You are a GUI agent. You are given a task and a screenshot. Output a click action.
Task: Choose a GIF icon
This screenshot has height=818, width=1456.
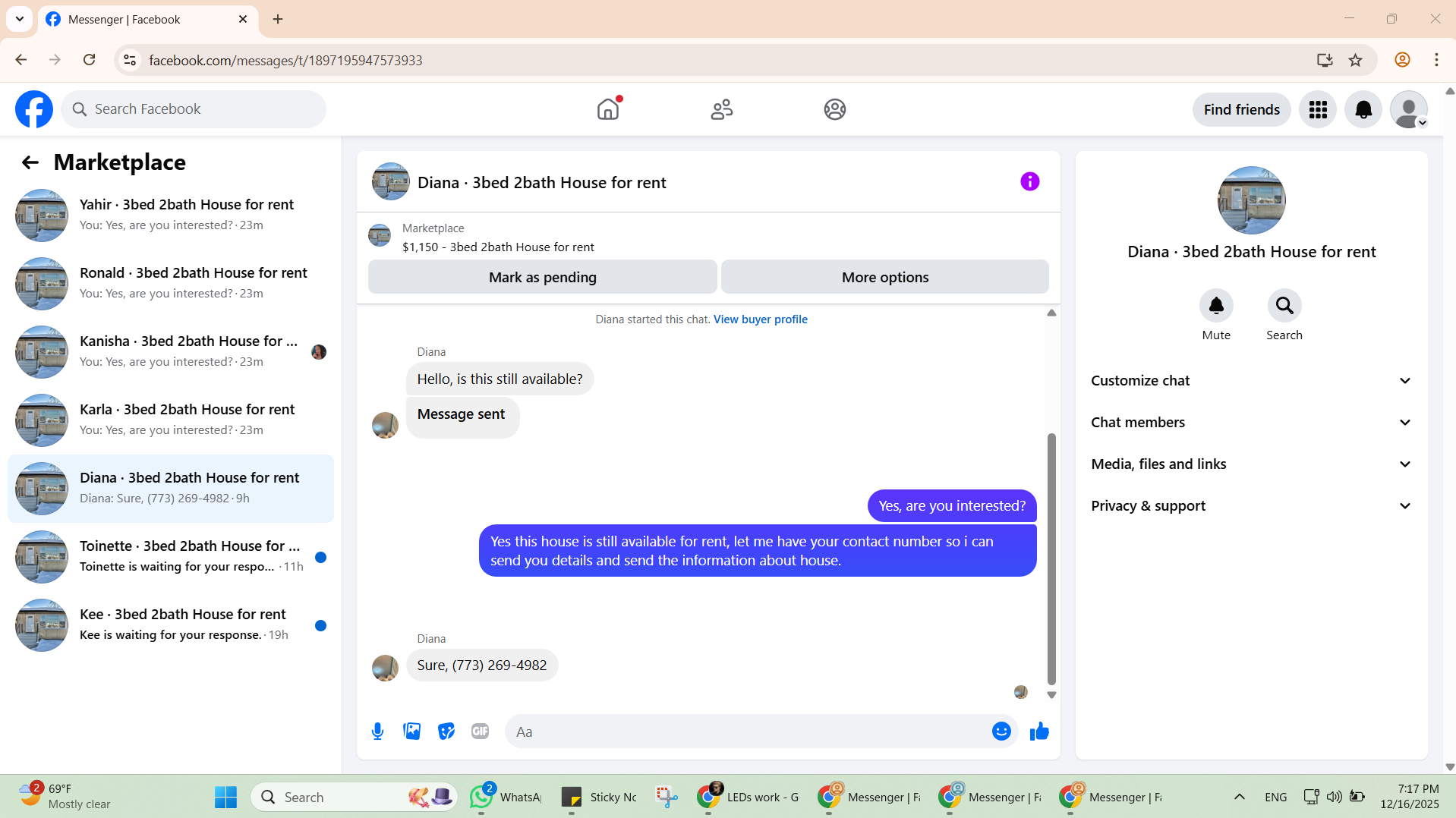[x=480, y=731]
